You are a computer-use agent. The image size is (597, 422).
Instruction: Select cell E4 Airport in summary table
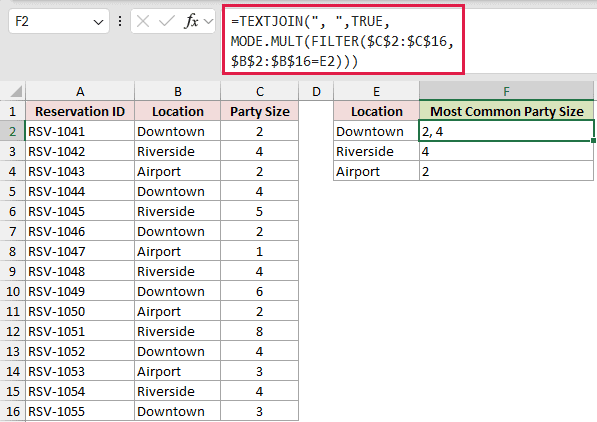(x=376, y=171)
